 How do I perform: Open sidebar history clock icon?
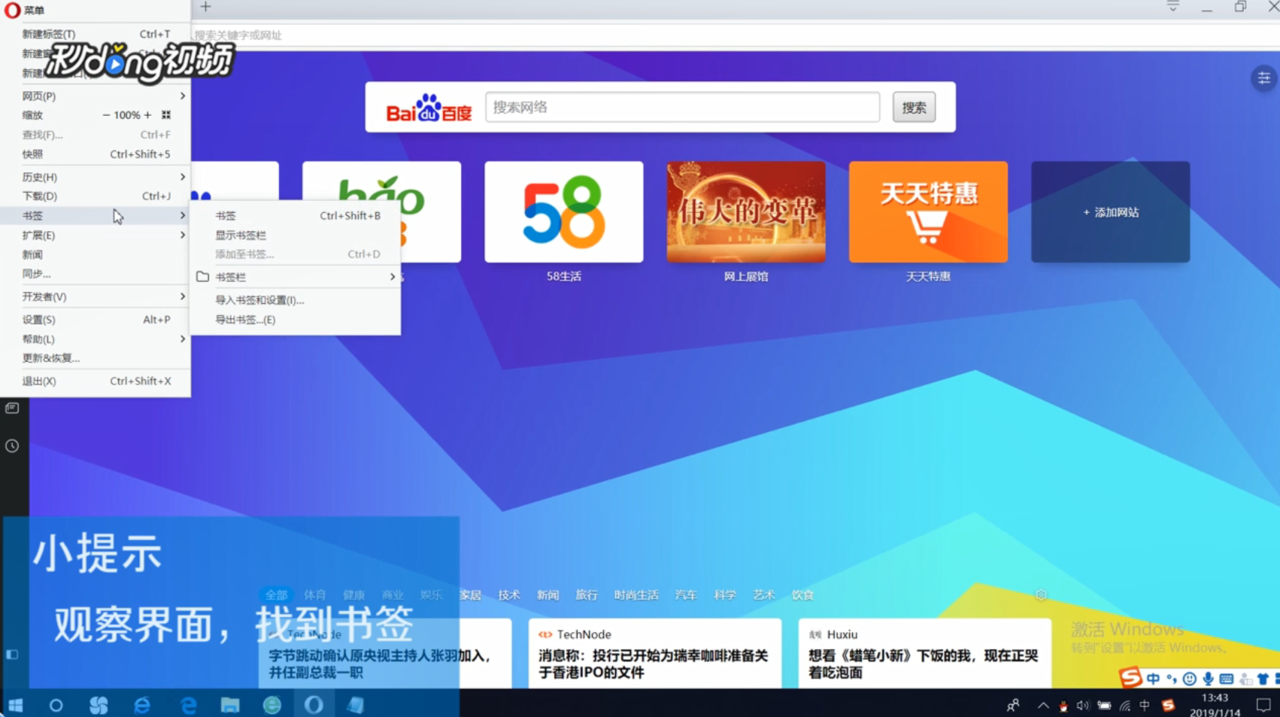(x=12, y=446)
